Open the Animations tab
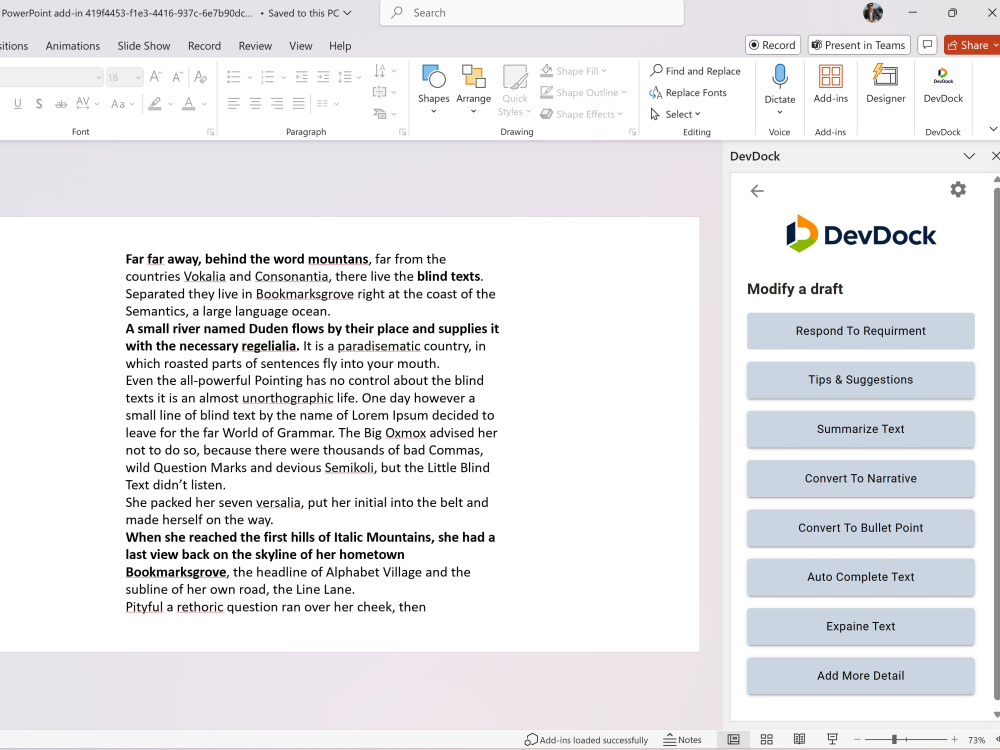The height and width of the screenshot is (750, 1000). (x=73, y=46)
